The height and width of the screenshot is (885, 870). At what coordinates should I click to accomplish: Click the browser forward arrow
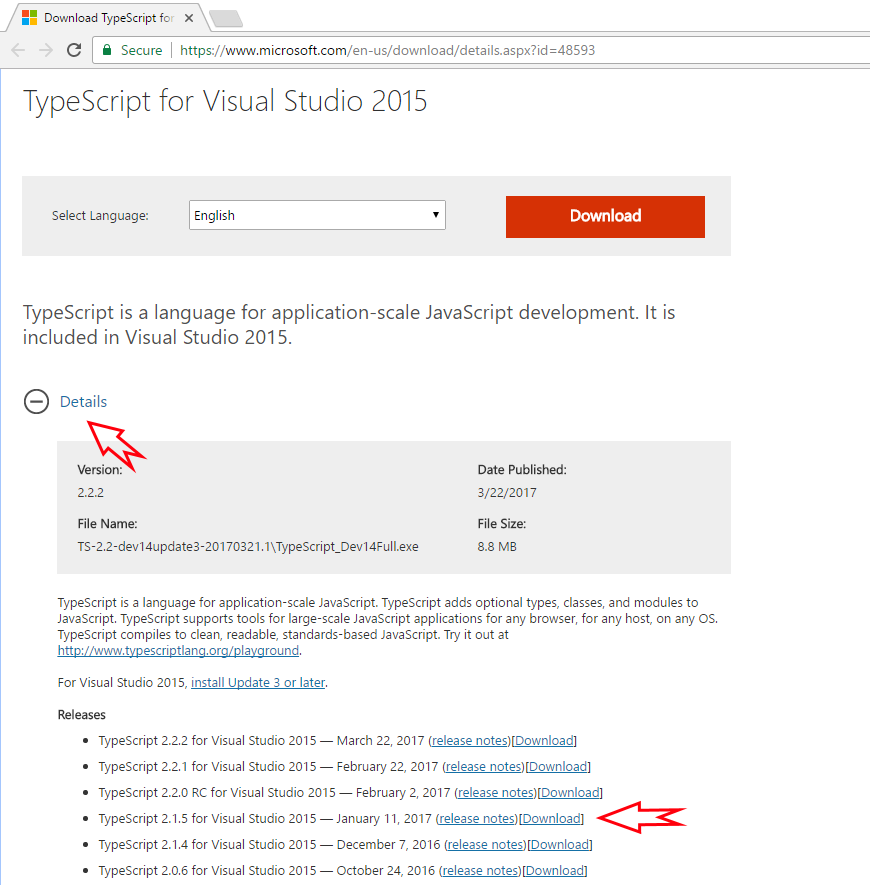tap(46, 50)
